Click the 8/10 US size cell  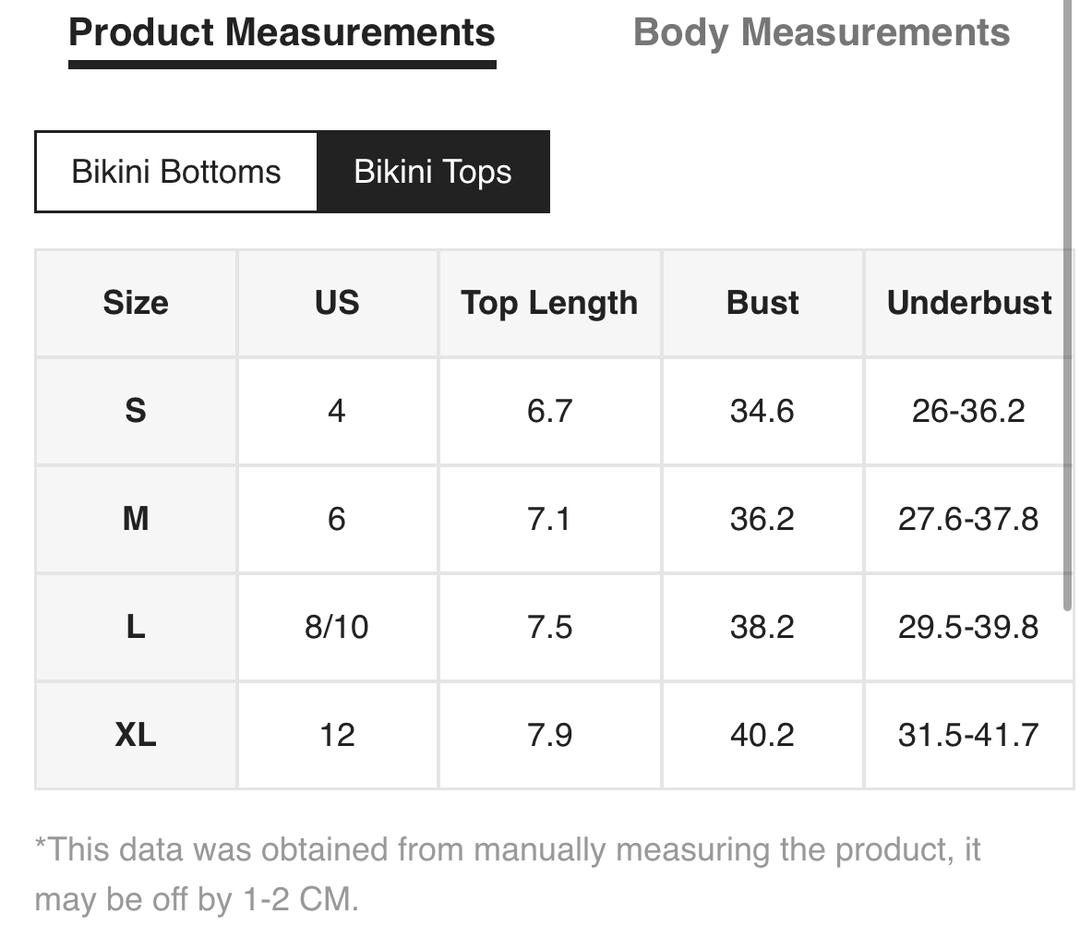coord(337,627)
